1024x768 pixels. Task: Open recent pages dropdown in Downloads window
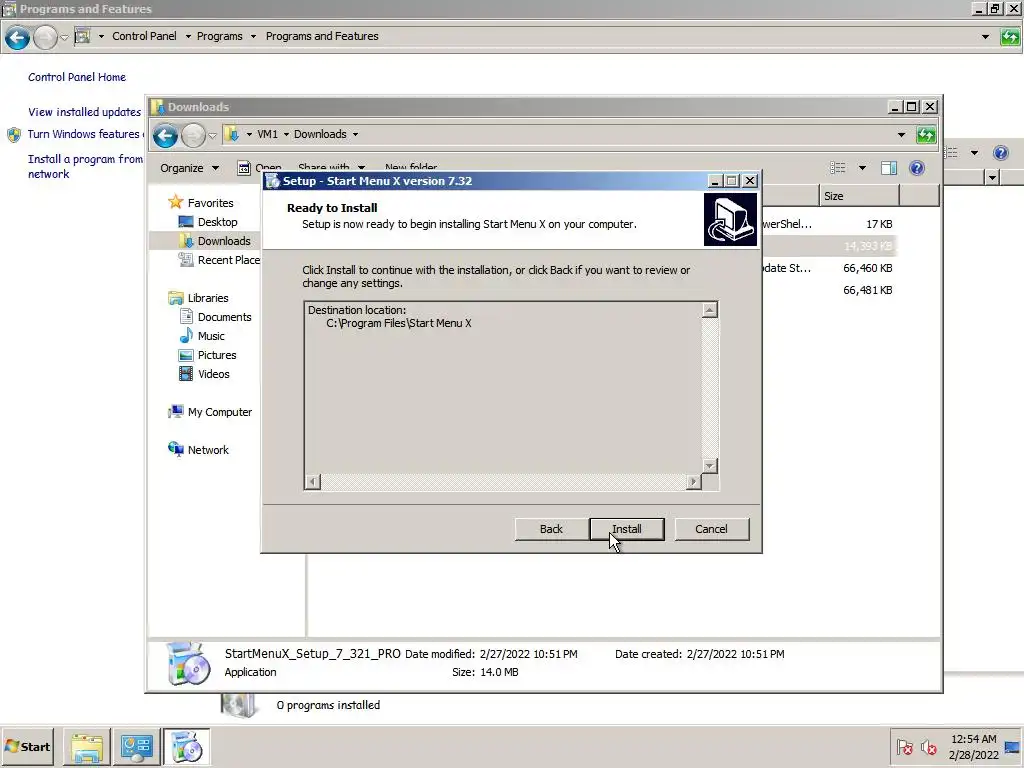(x=212, y=136)
